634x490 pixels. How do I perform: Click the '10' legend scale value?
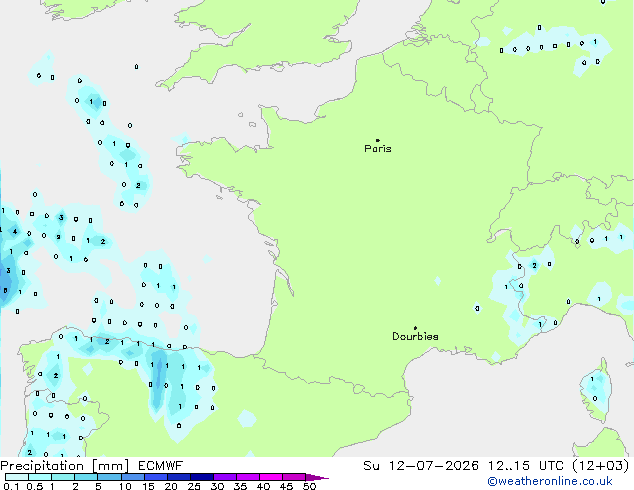click(125, 486)
